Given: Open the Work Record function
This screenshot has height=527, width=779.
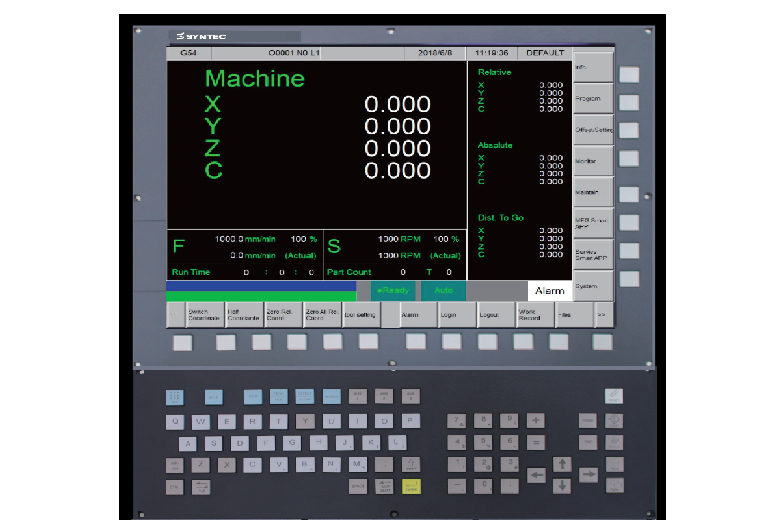Looking at the screenshot, I should [531, 314].
